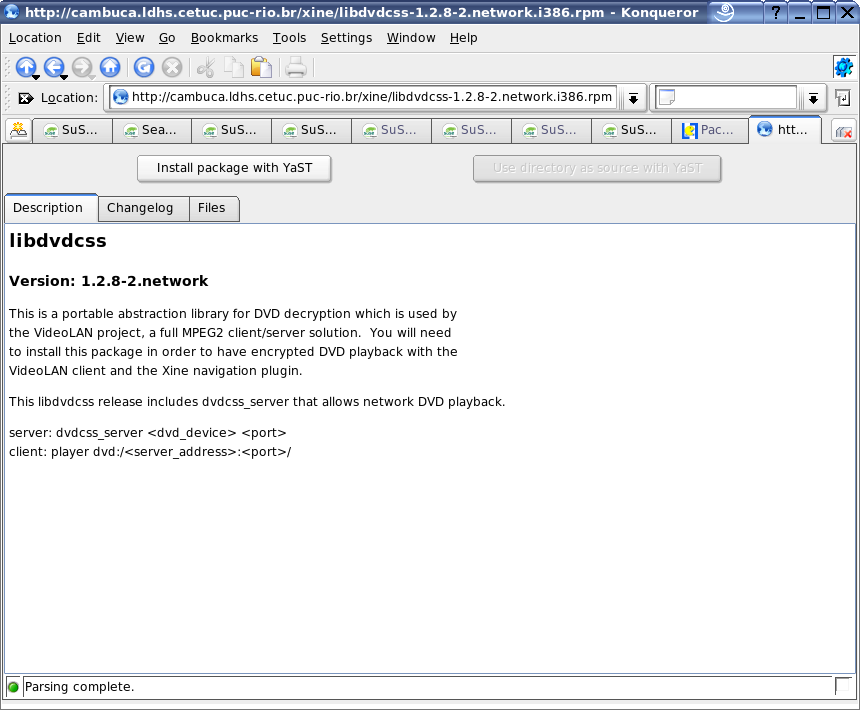The width and height of the screenshot is (860, 710).
Task: Open a new tab with the new-tab icon
Action: [19, 130]
